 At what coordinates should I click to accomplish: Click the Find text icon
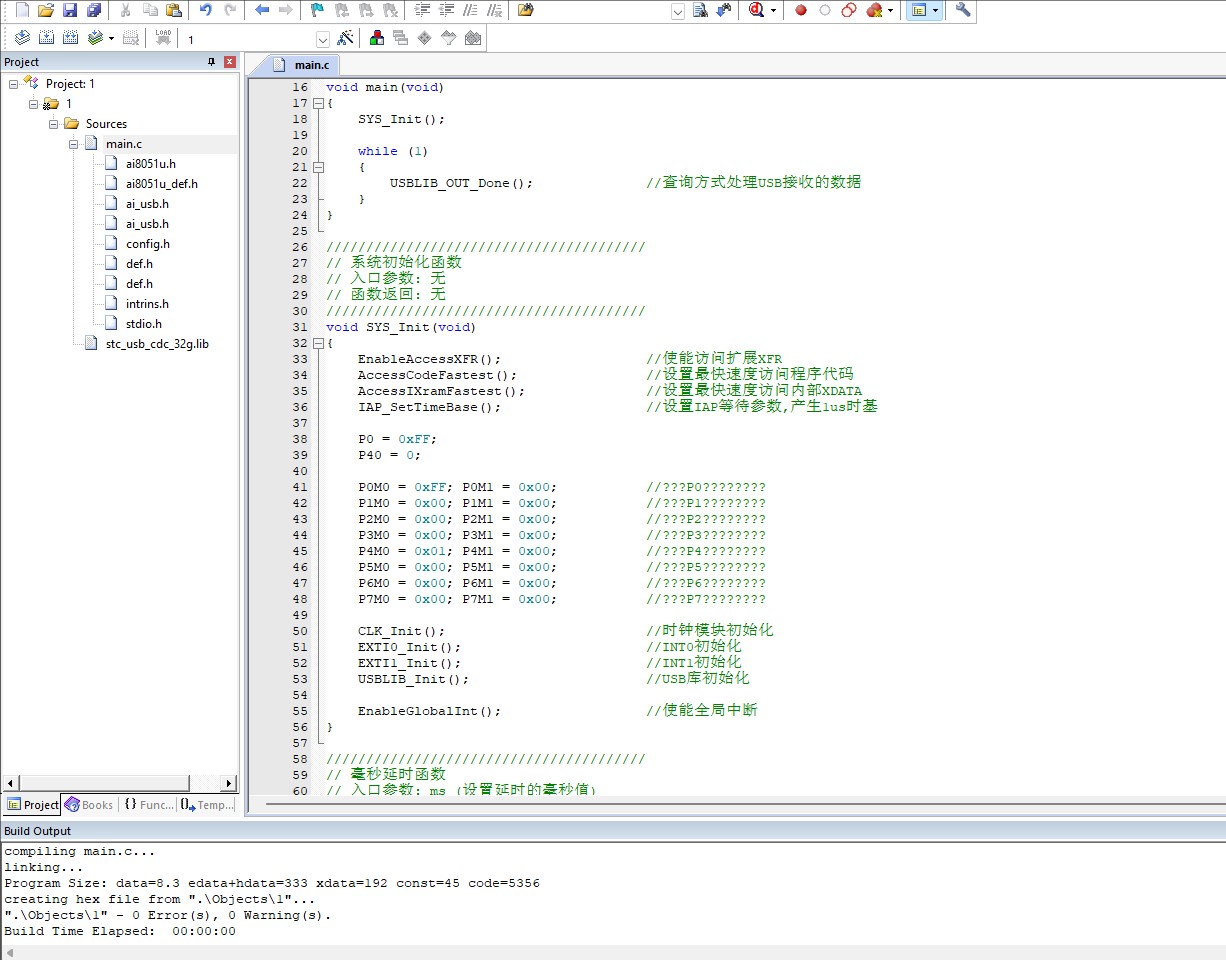coord(700,10)
